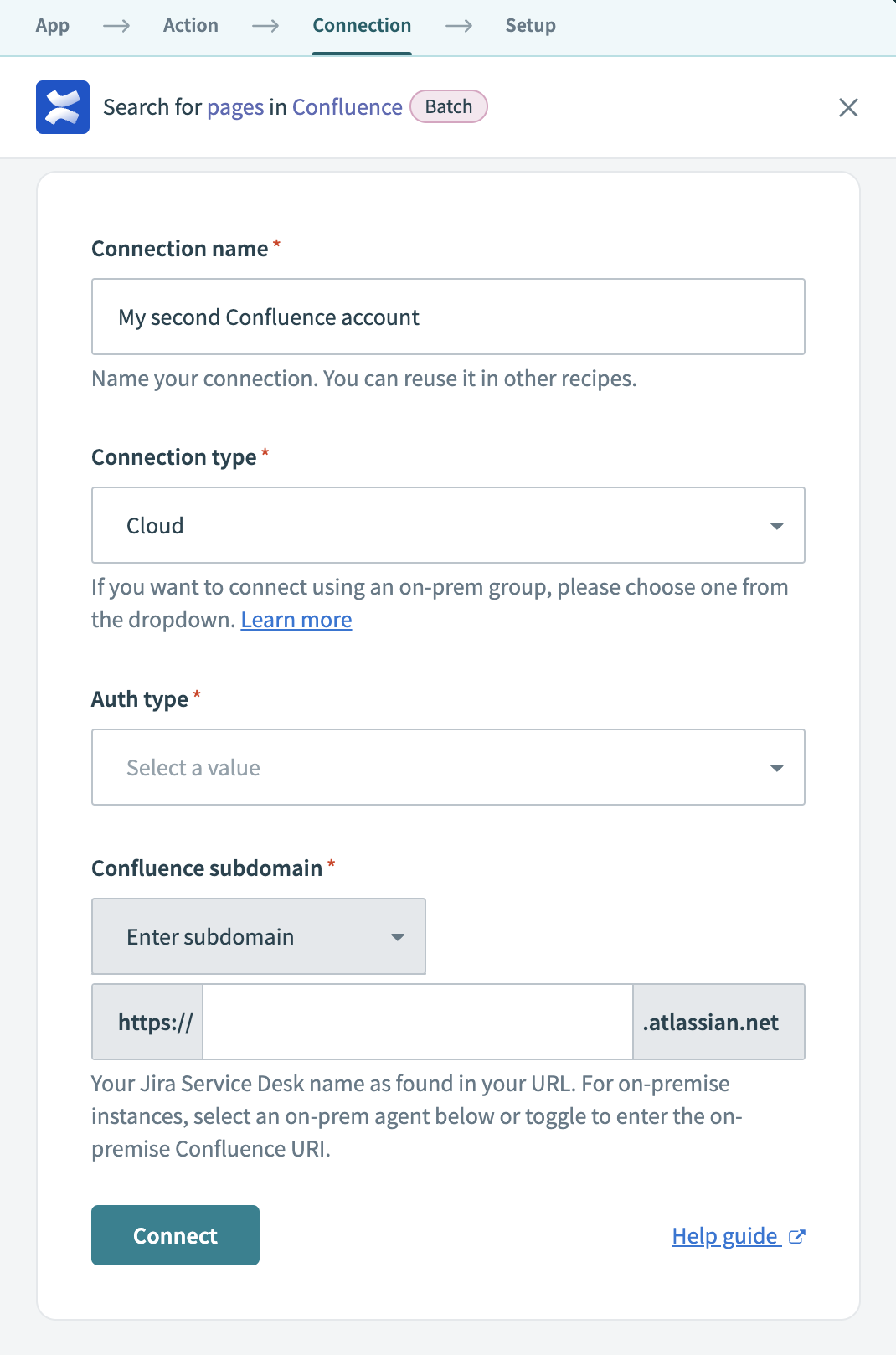
Task: Click the Confluence logo icon
Action: pyautogui.click(x=63, y=107)
